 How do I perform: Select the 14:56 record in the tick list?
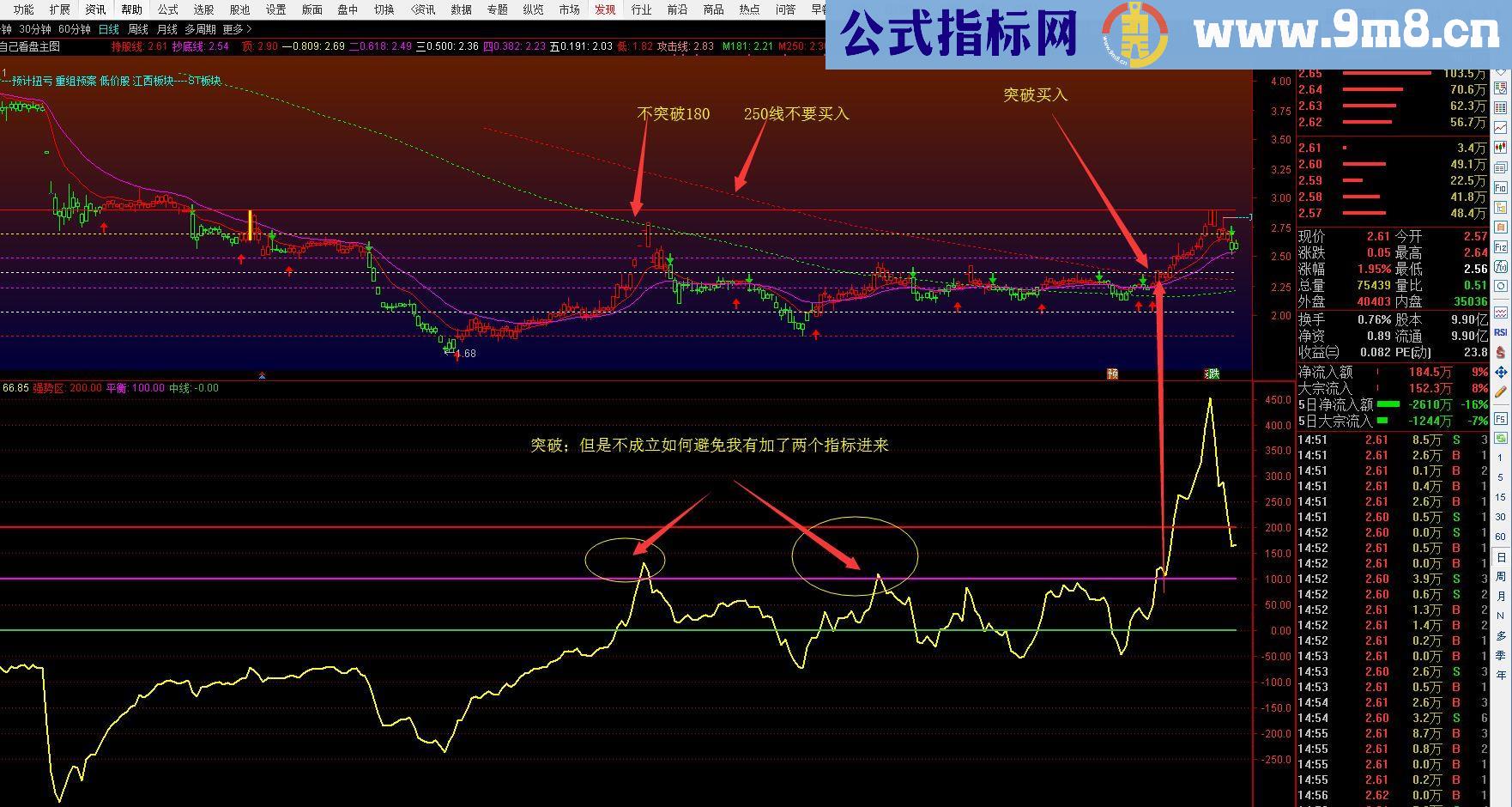click(1373, 795)
